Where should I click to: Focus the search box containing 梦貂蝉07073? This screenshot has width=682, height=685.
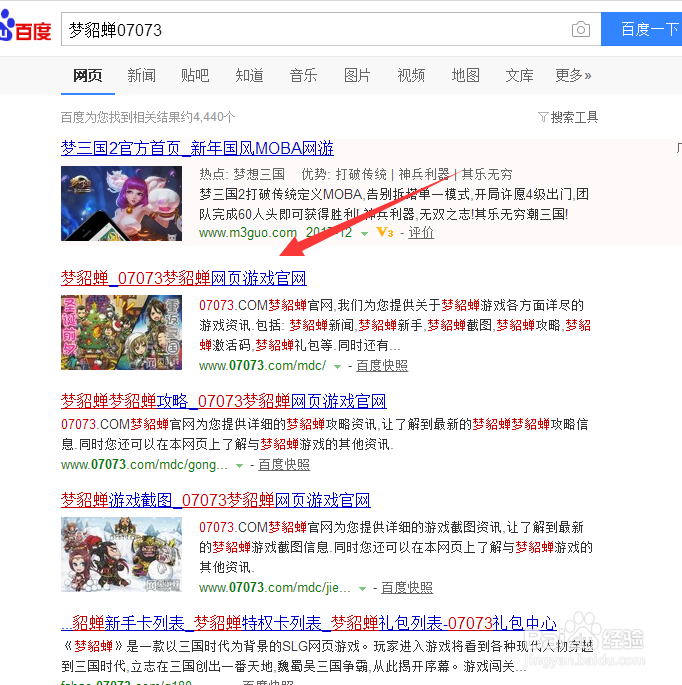[331, 29]
